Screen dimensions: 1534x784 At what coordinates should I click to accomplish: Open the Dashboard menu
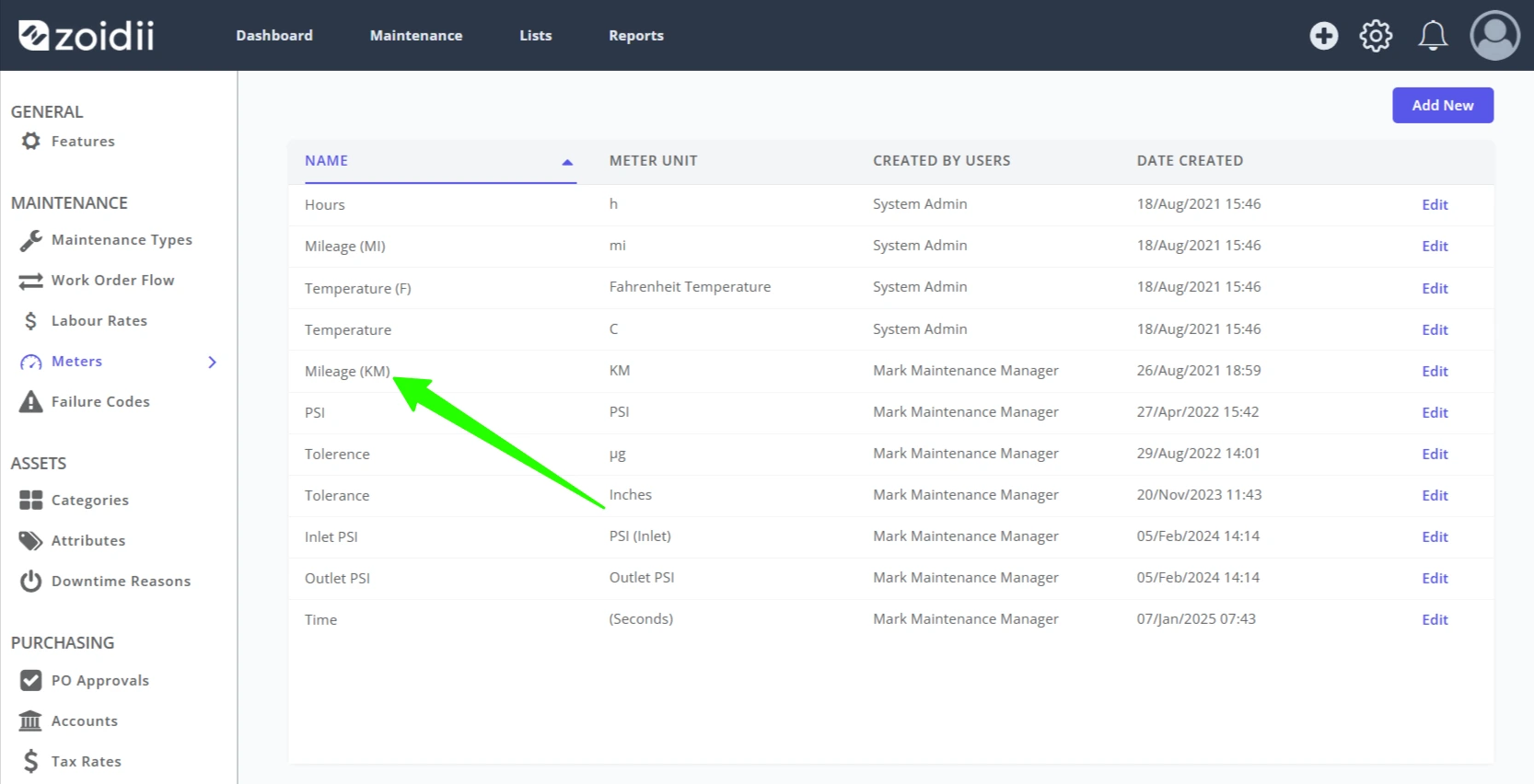(x=274, y=36)
